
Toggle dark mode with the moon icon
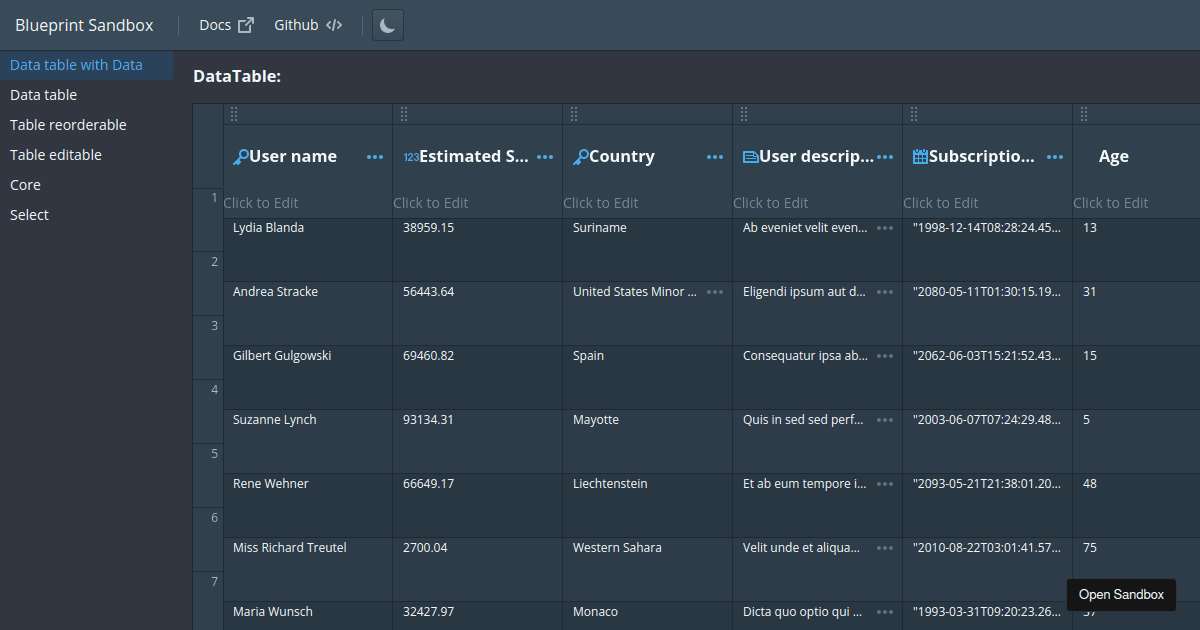click(388, 25)
